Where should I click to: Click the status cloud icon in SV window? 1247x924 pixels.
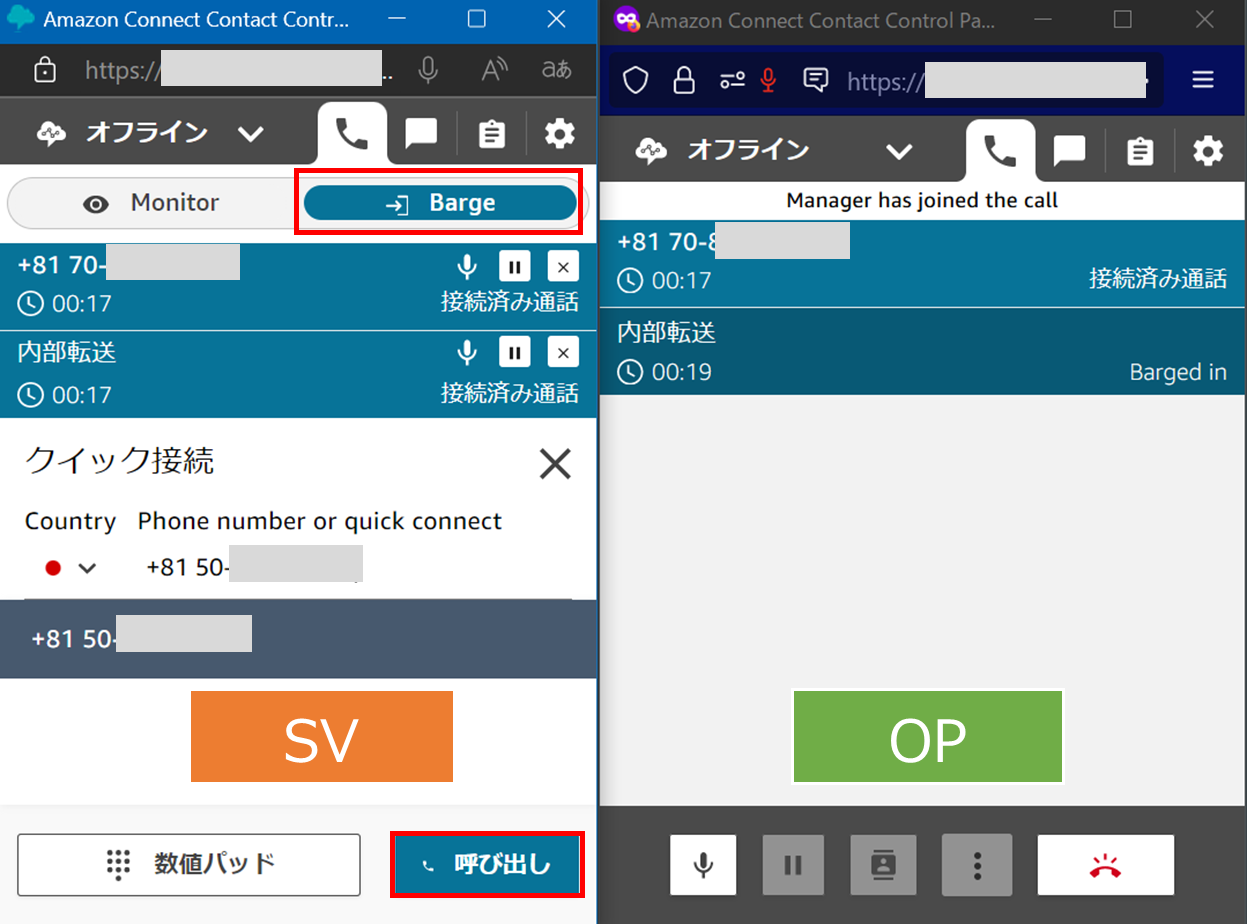pos(52,134)
